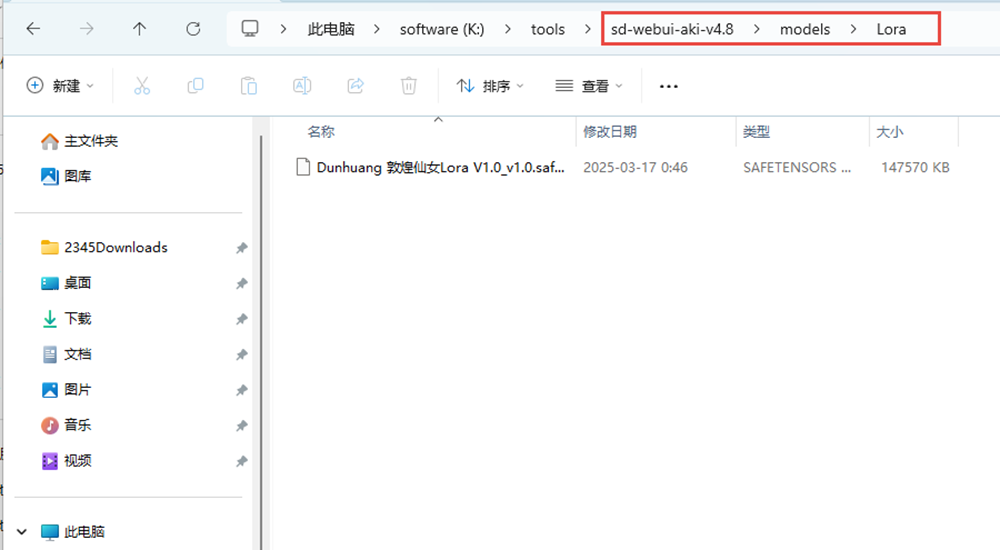Navigate to models breadcrumb

[x=805, y=29]
